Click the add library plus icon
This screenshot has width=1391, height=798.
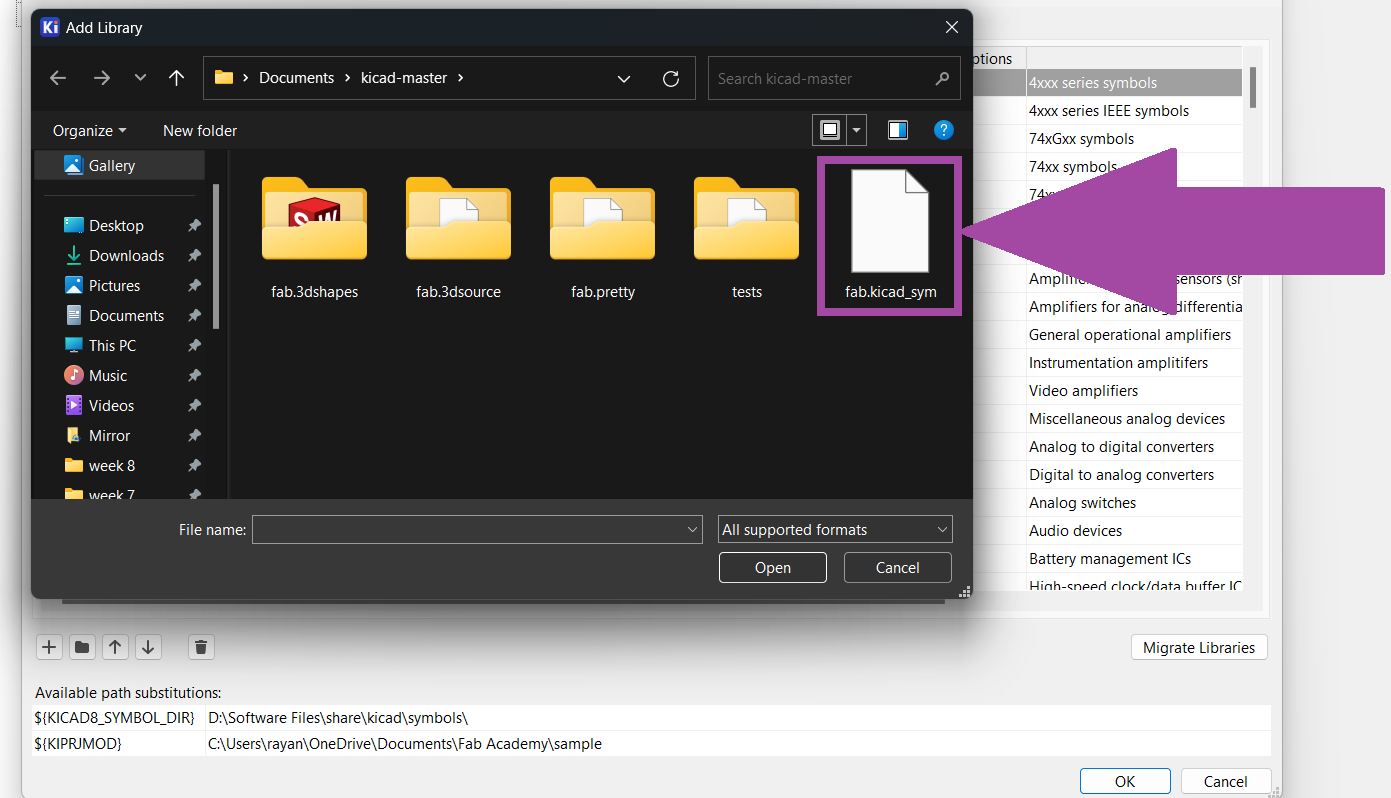48,647
